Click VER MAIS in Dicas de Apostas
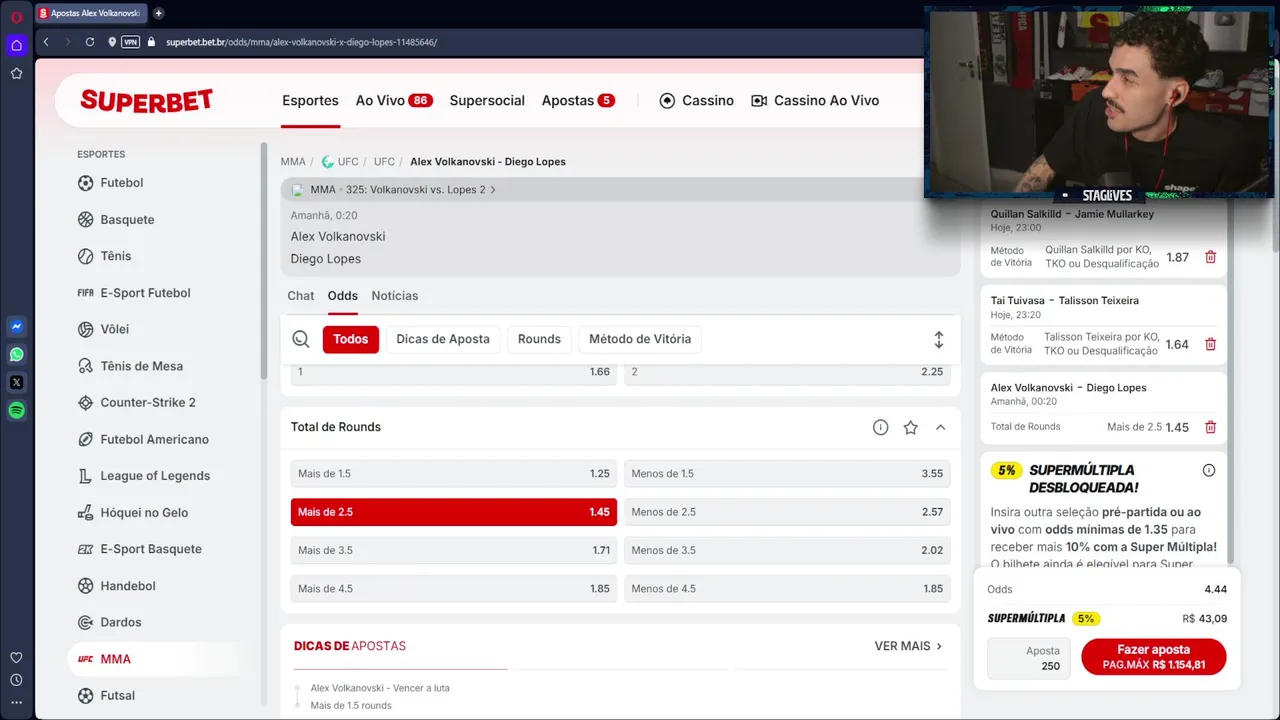 pos(908,646)
